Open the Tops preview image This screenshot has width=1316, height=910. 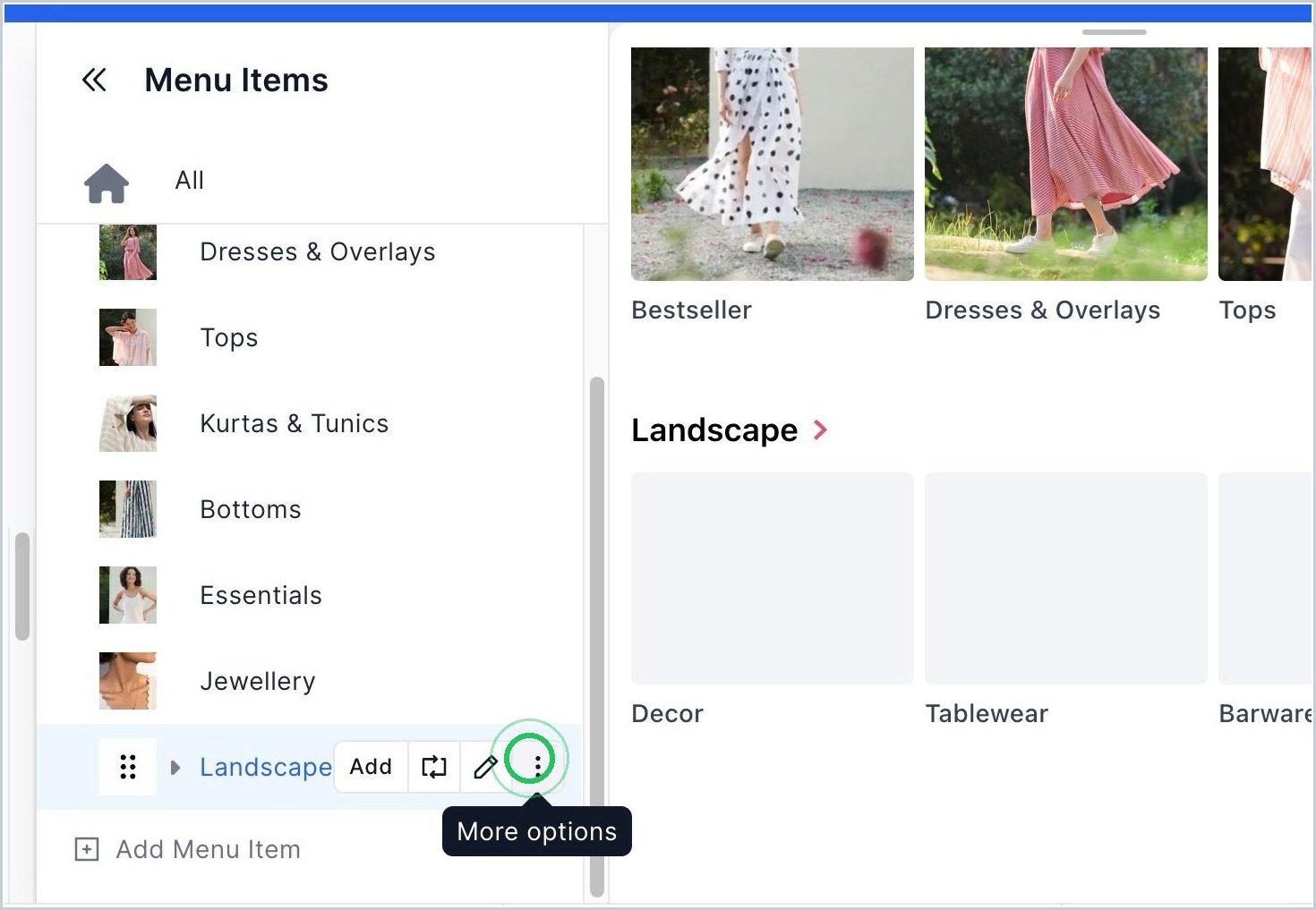(1265, 164)
